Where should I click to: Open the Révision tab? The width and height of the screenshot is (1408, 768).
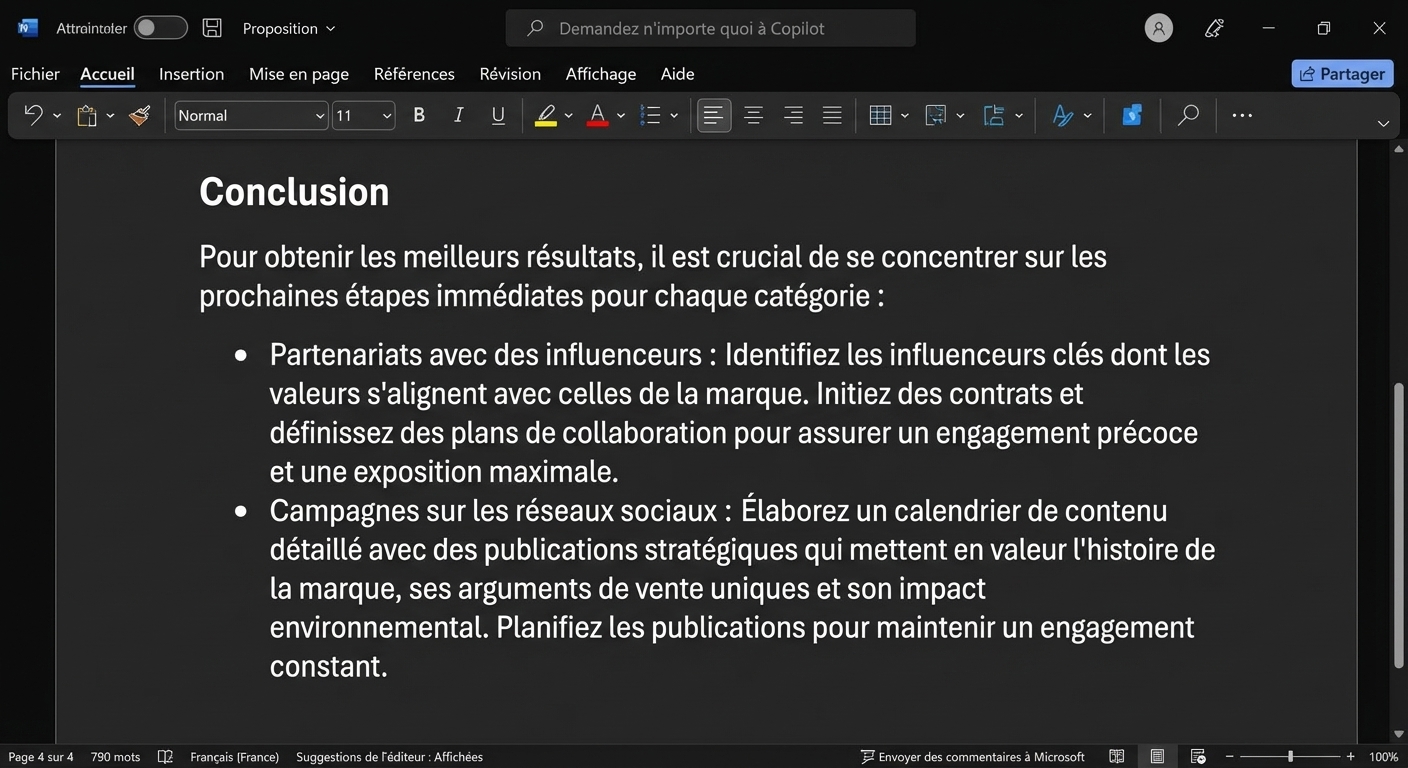coord(510,74)
